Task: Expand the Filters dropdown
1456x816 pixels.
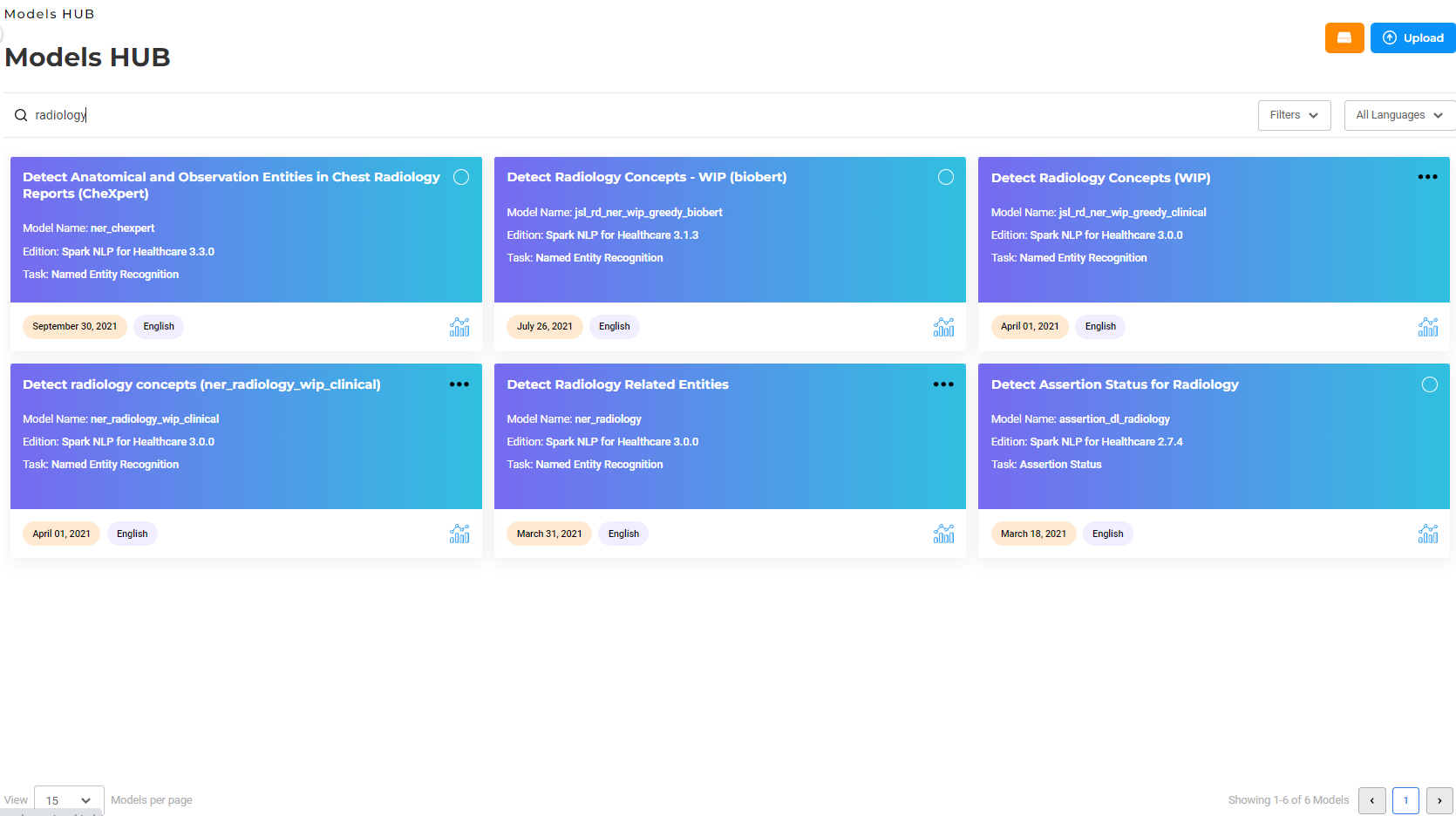Action: 1294,115
